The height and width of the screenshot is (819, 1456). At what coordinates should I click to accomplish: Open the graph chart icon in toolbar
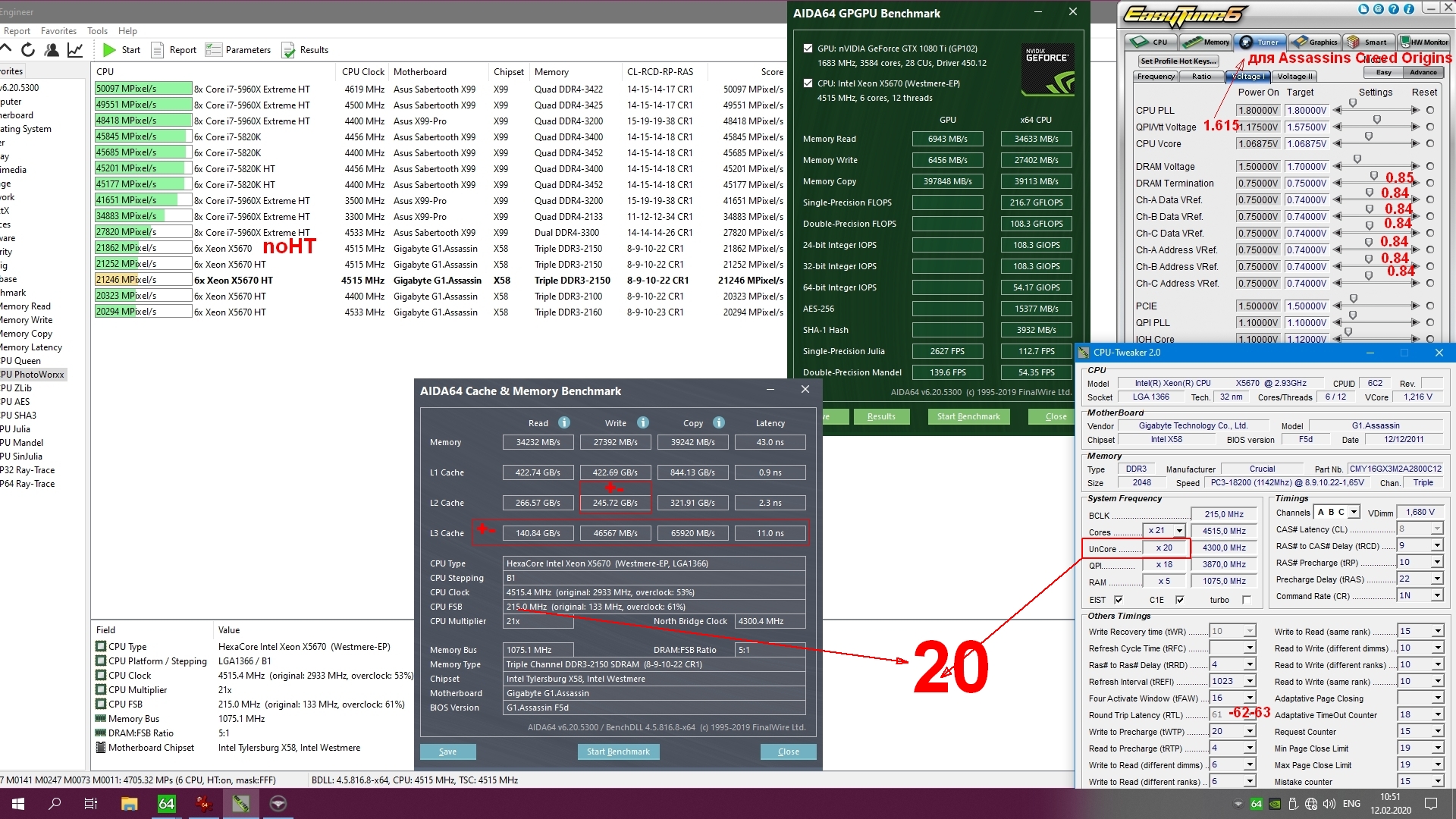coord(75,50)
